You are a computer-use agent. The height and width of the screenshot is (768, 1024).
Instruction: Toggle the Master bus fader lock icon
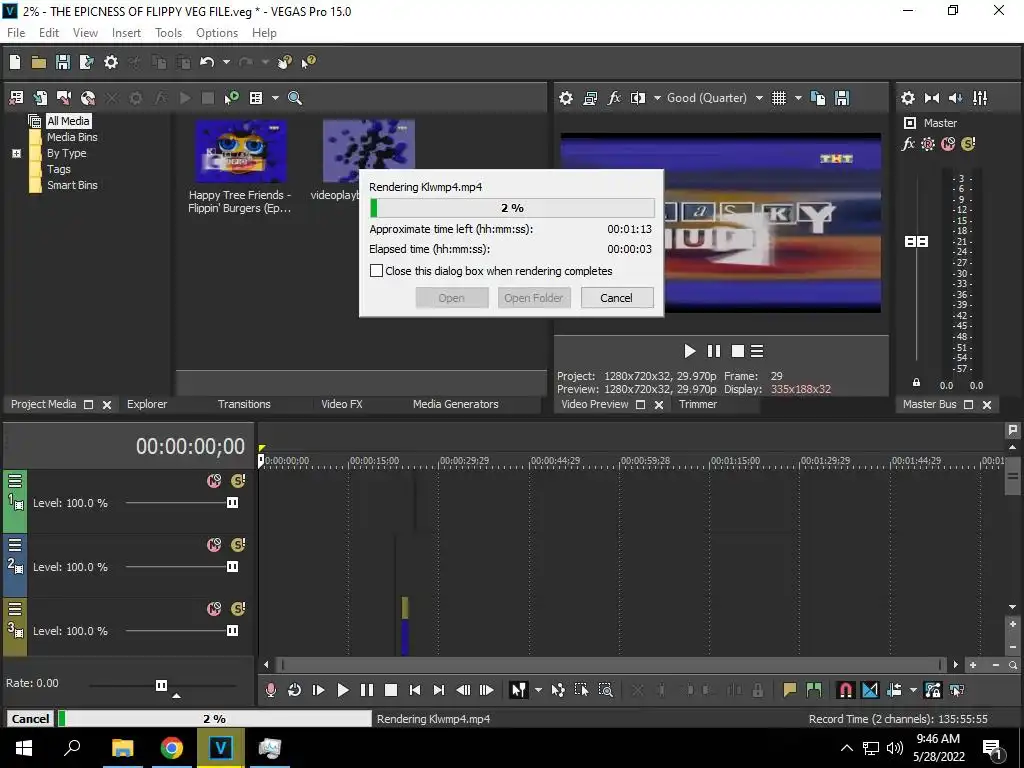pos(916,382)
